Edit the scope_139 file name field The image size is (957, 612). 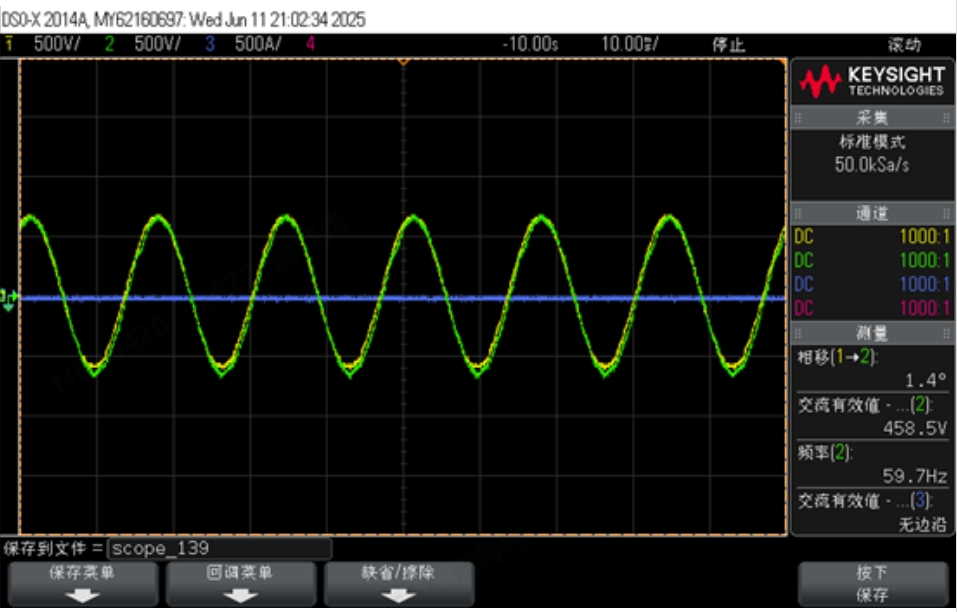point(220,549)
